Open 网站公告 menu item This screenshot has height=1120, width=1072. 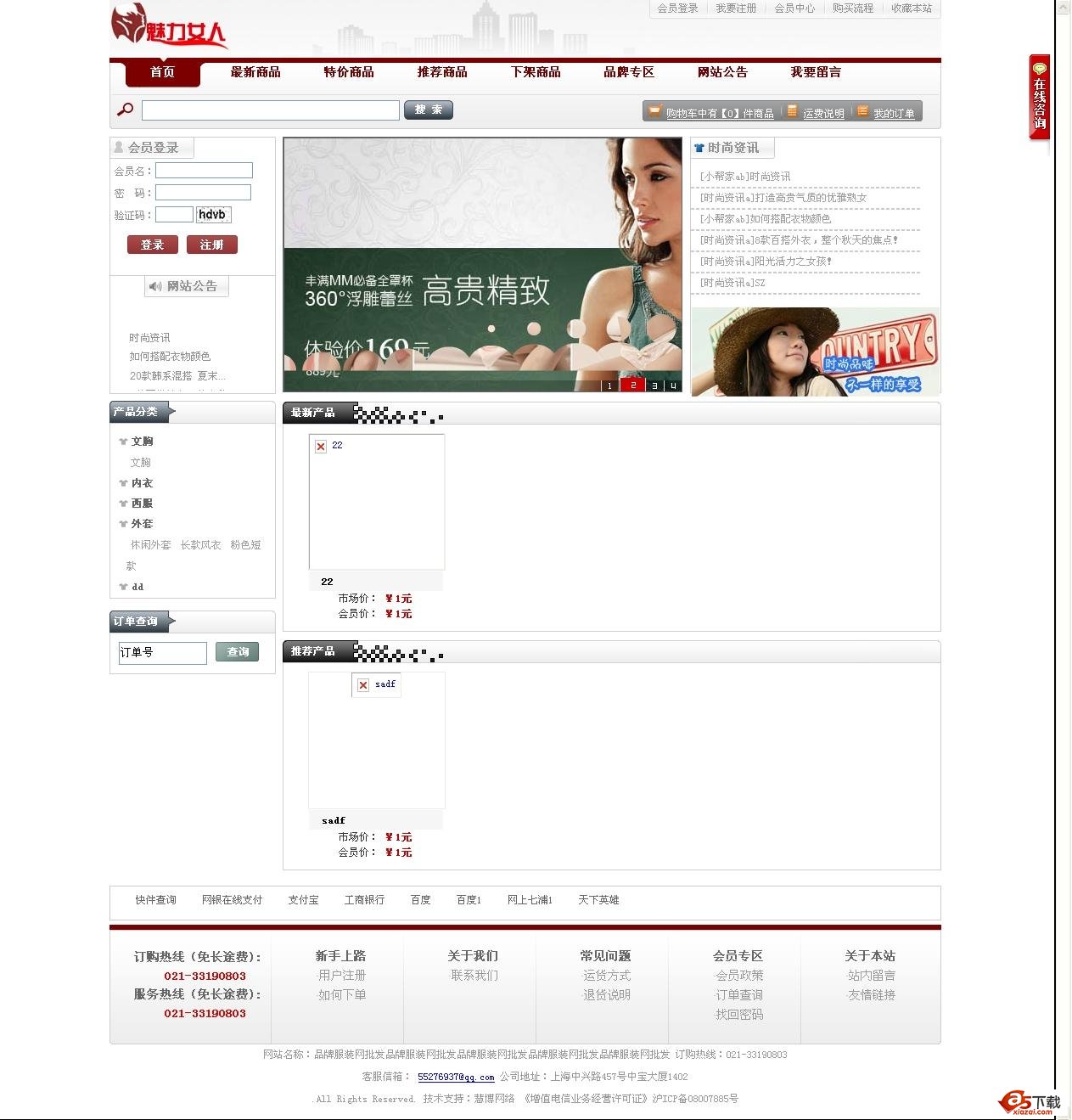(x=722, y=72)
